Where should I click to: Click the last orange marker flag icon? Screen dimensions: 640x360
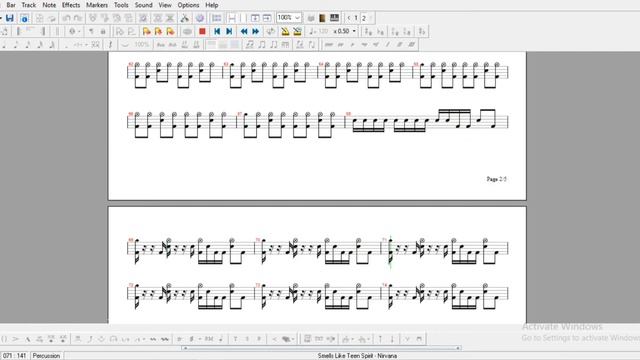click(170, 31)
